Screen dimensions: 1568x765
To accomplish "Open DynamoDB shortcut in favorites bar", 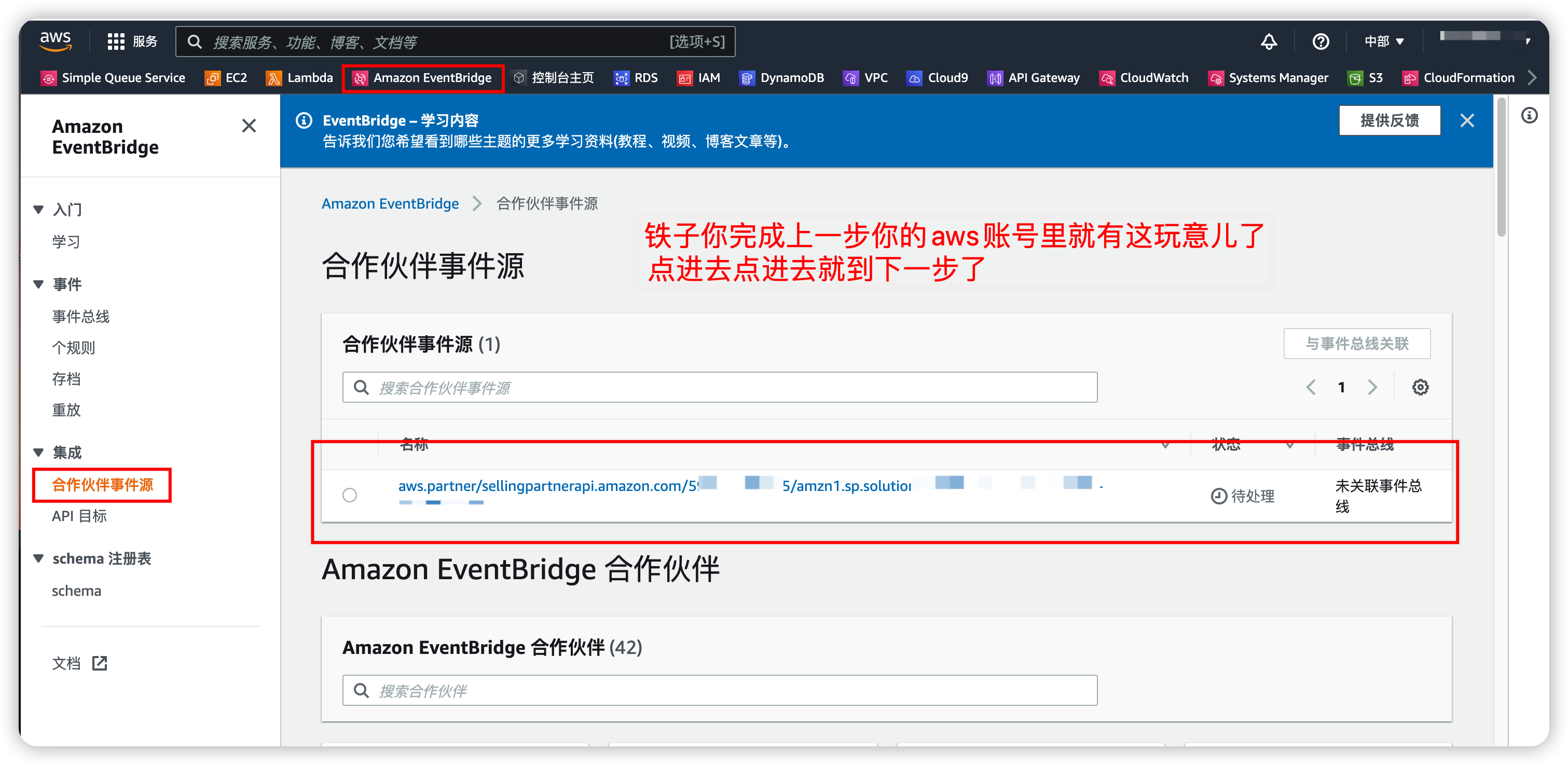I will 781,78.
